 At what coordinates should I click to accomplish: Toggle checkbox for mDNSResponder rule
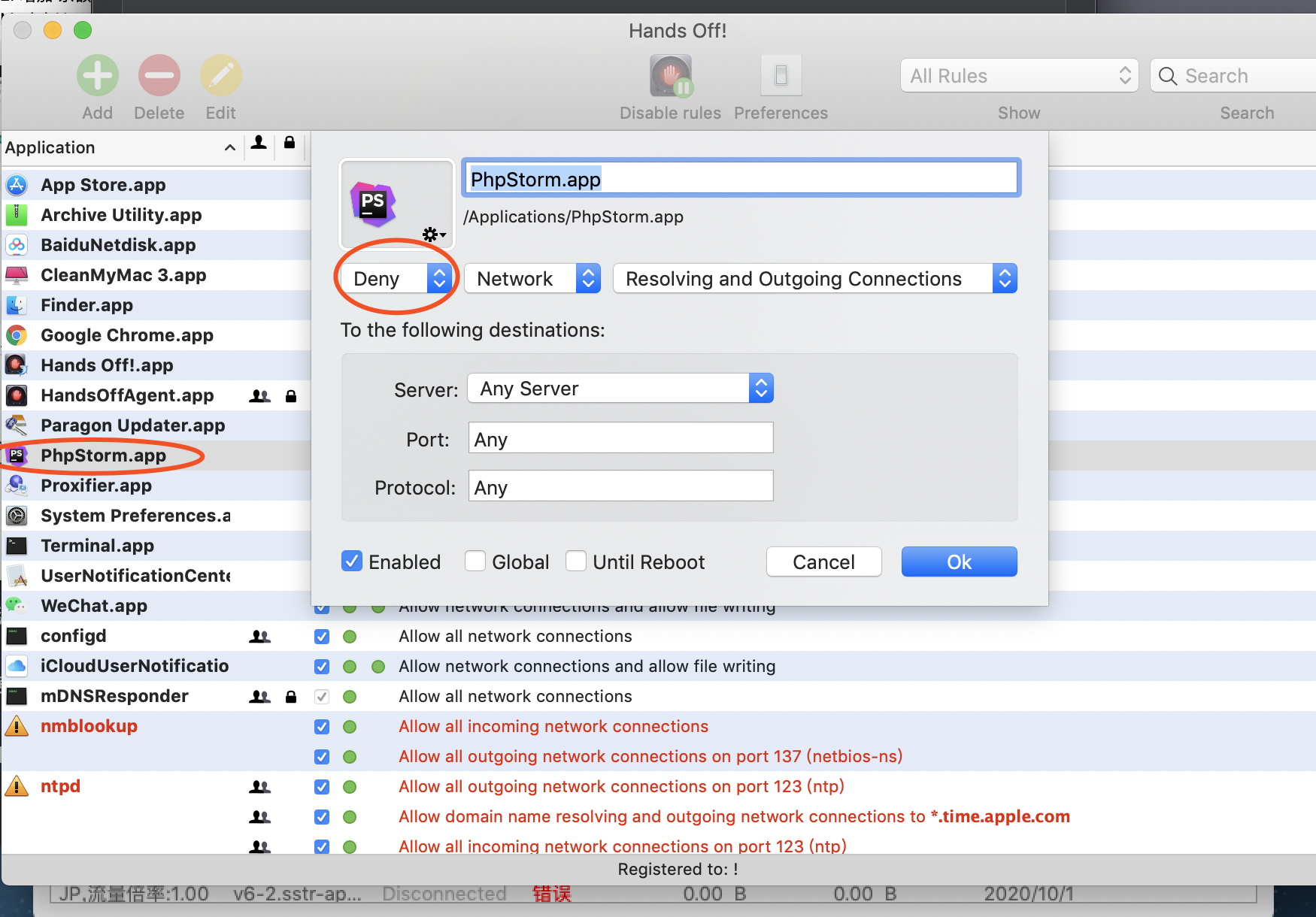(x=322, y=697)
